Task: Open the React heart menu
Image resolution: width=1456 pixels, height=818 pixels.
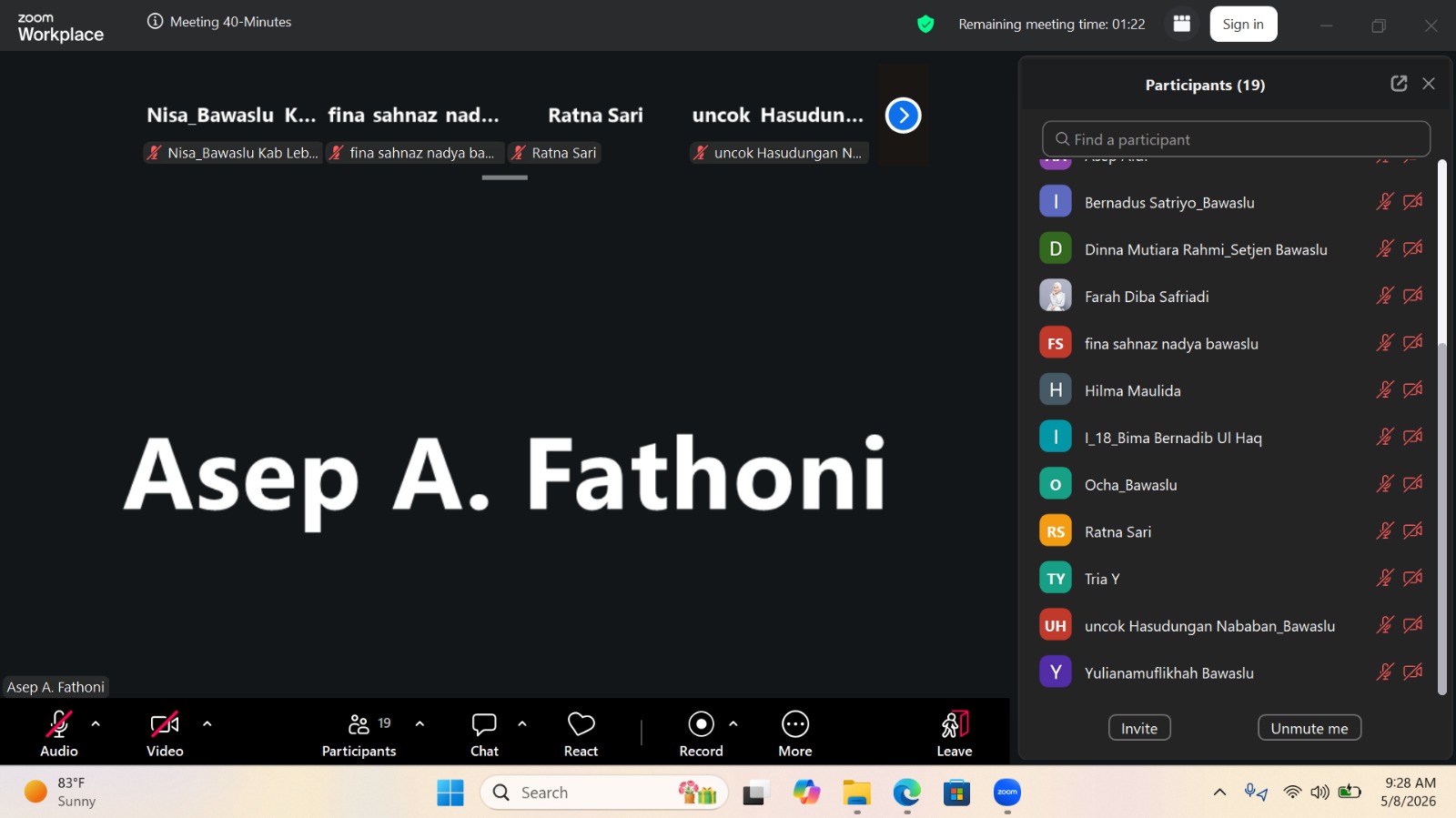Action: pyautogui.click(x=581, y=733)
